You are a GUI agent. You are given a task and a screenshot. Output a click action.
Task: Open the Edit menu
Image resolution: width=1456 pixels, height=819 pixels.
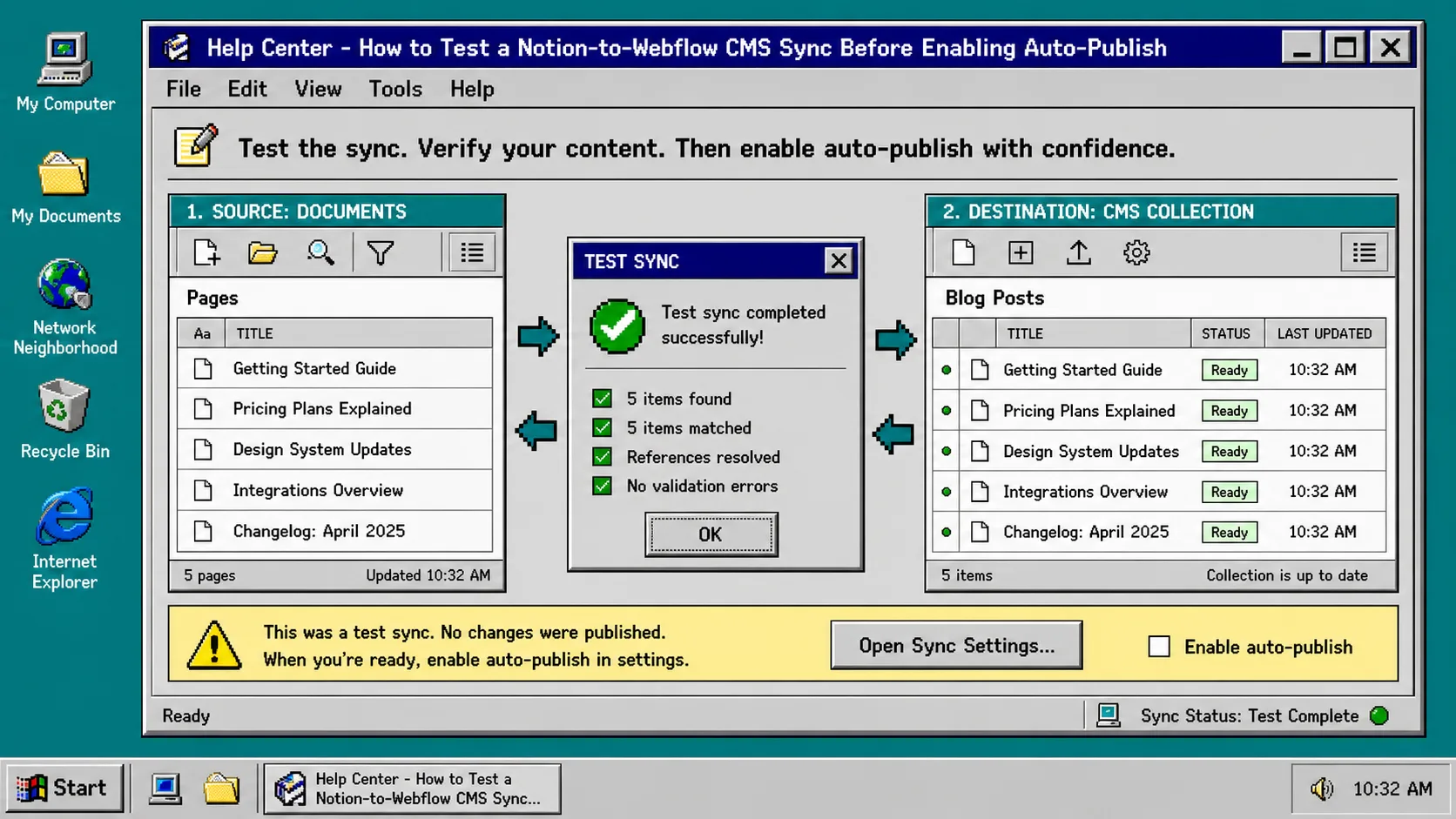coord(247,89)
